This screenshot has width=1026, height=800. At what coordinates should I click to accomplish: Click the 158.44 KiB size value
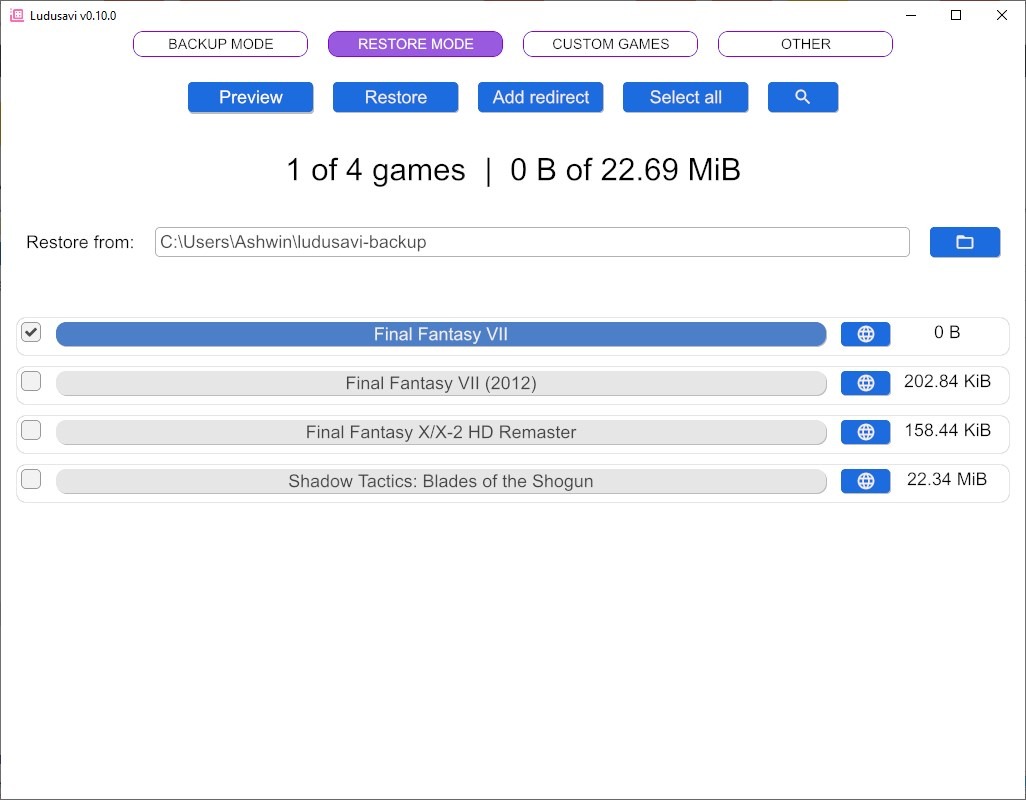point(947,430)
